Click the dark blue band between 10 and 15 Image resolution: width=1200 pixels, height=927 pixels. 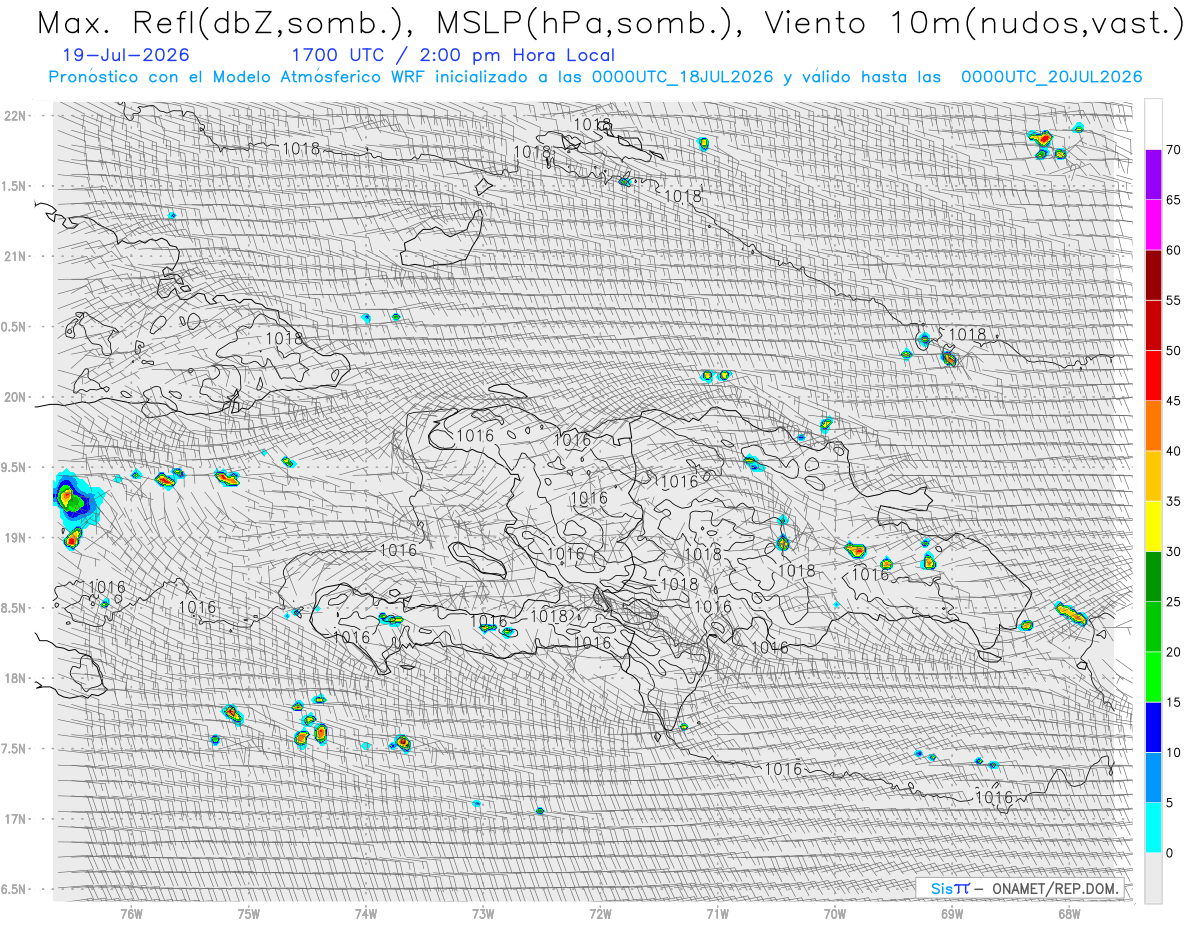(x=1153, y=727)
